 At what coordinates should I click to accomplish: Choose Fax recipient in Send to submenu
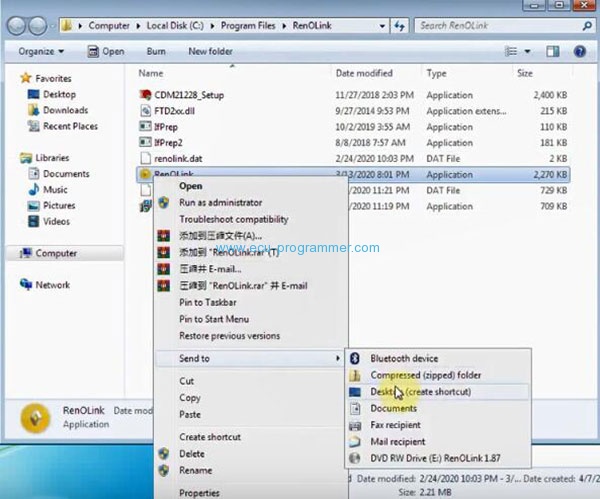(398, 425)
